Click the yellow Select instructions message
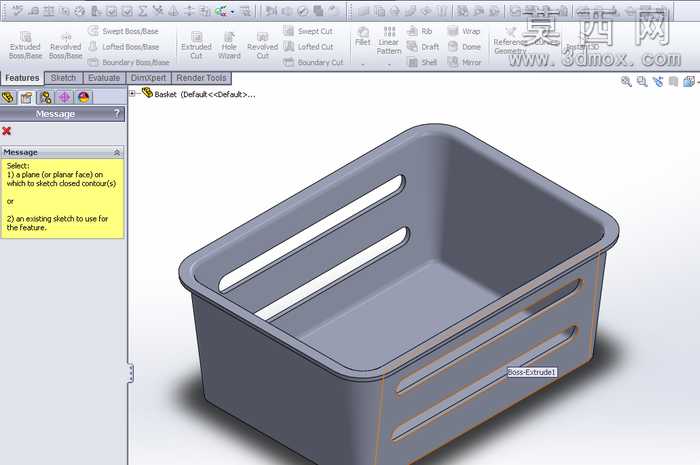Viewport: 700px width, 465px height. [62, 199]
